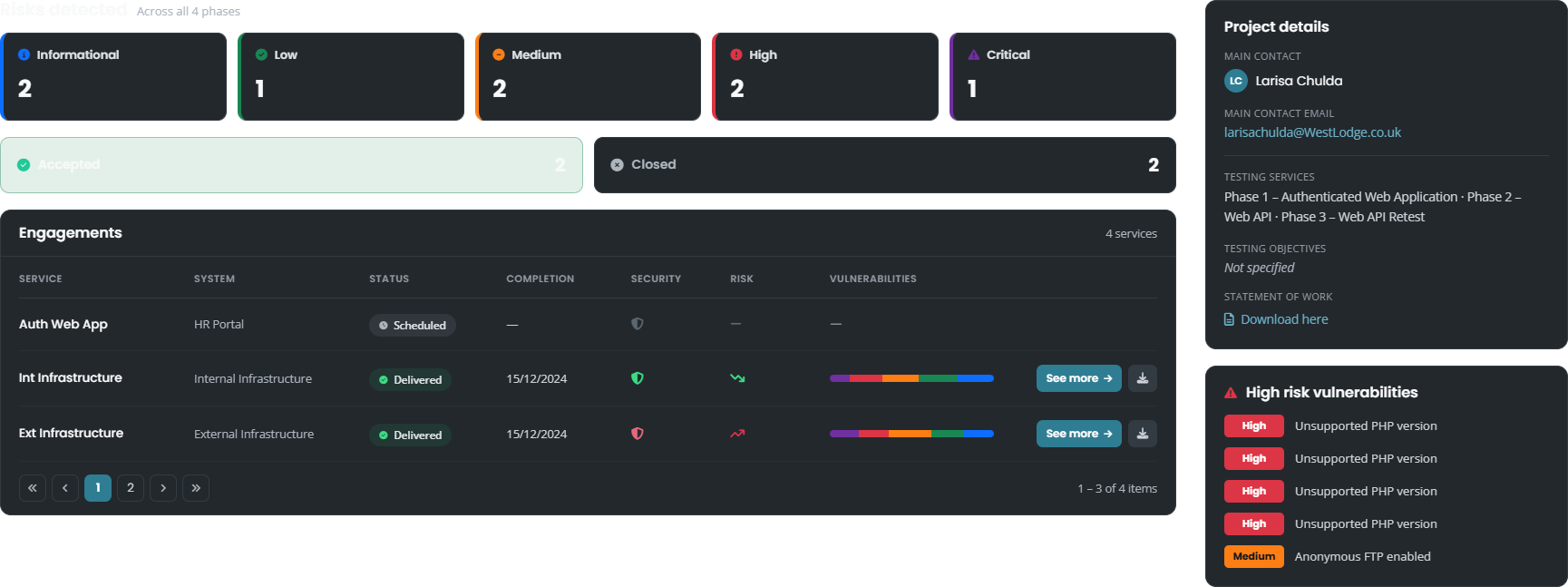The height and width of the screenshot is (587, 1568).
Task: Sort by the Completion column header
Action: 541,279
